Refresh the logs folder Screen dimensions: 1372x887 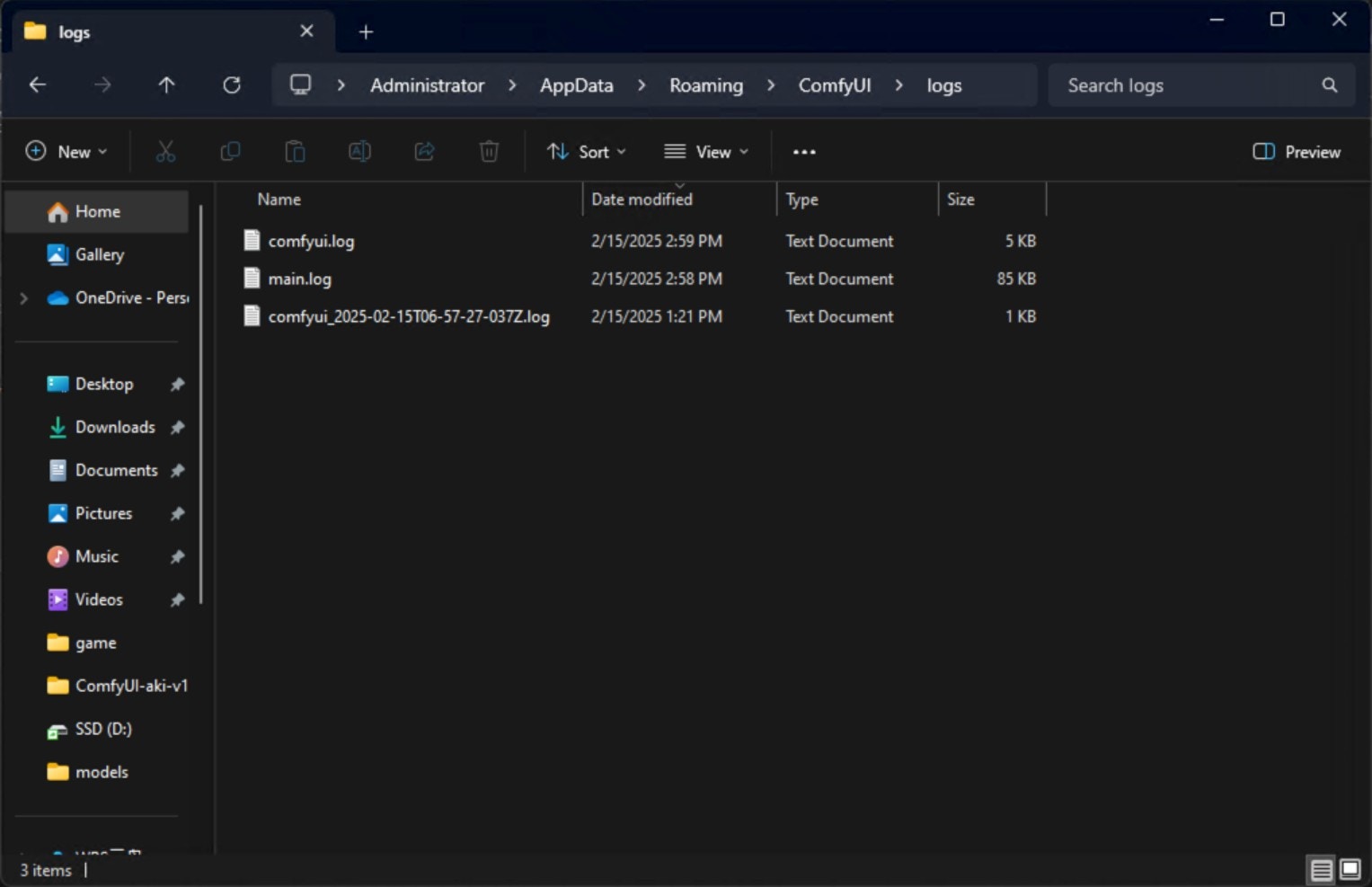(232, 84)
